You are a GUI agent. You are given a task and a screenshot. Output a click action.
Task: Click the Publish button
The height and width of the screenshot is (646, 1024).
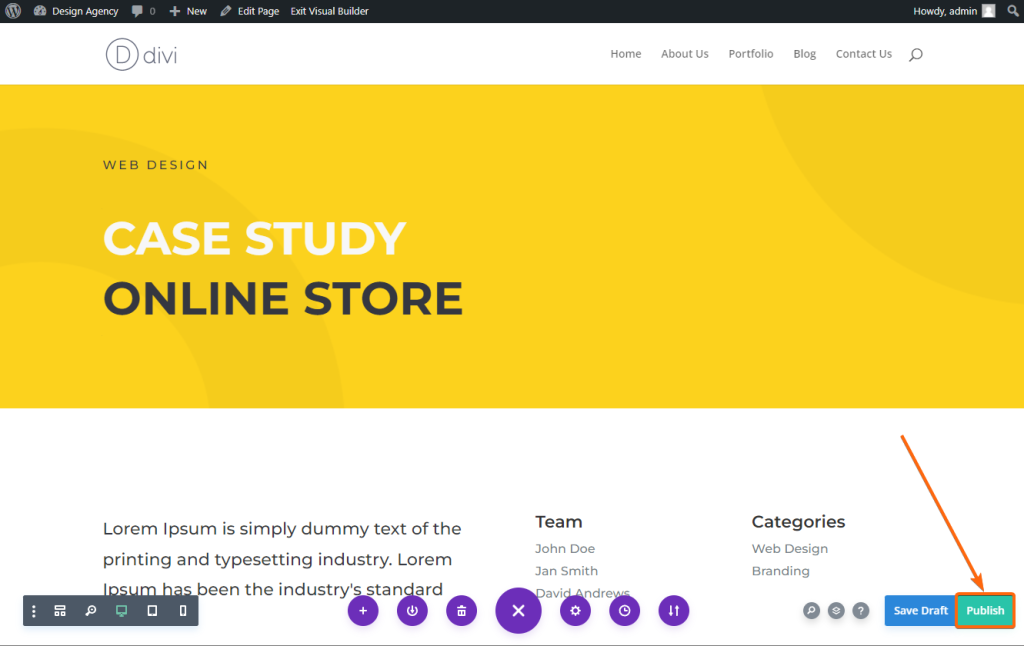(985, 611)
